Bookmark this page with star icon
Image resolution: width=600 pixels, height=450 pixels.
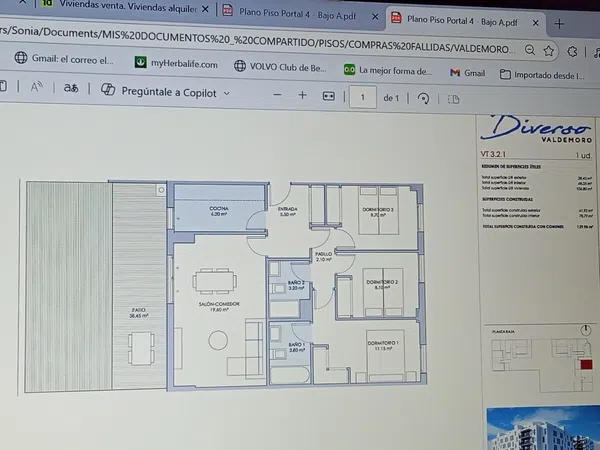coord(548,50)
